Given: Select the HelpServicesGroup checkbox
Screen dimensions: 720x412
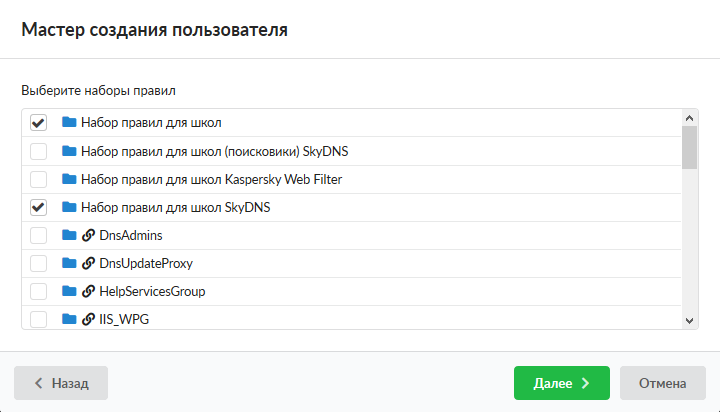Looking at the screenshot, I should click(x=39, y=292).
